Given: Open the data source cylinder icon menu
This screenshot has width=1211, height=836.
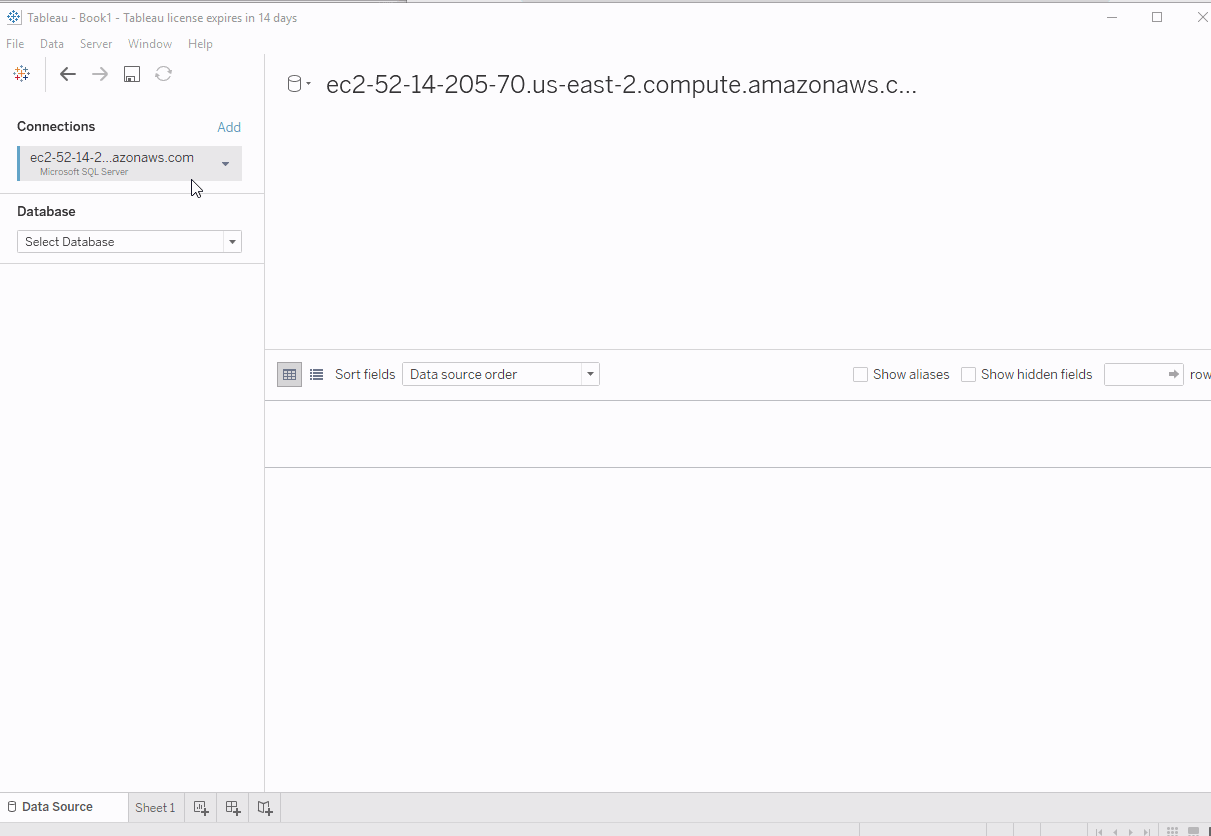Looking at the screenshot, I should pyautogui.click(x=299, y=84).
